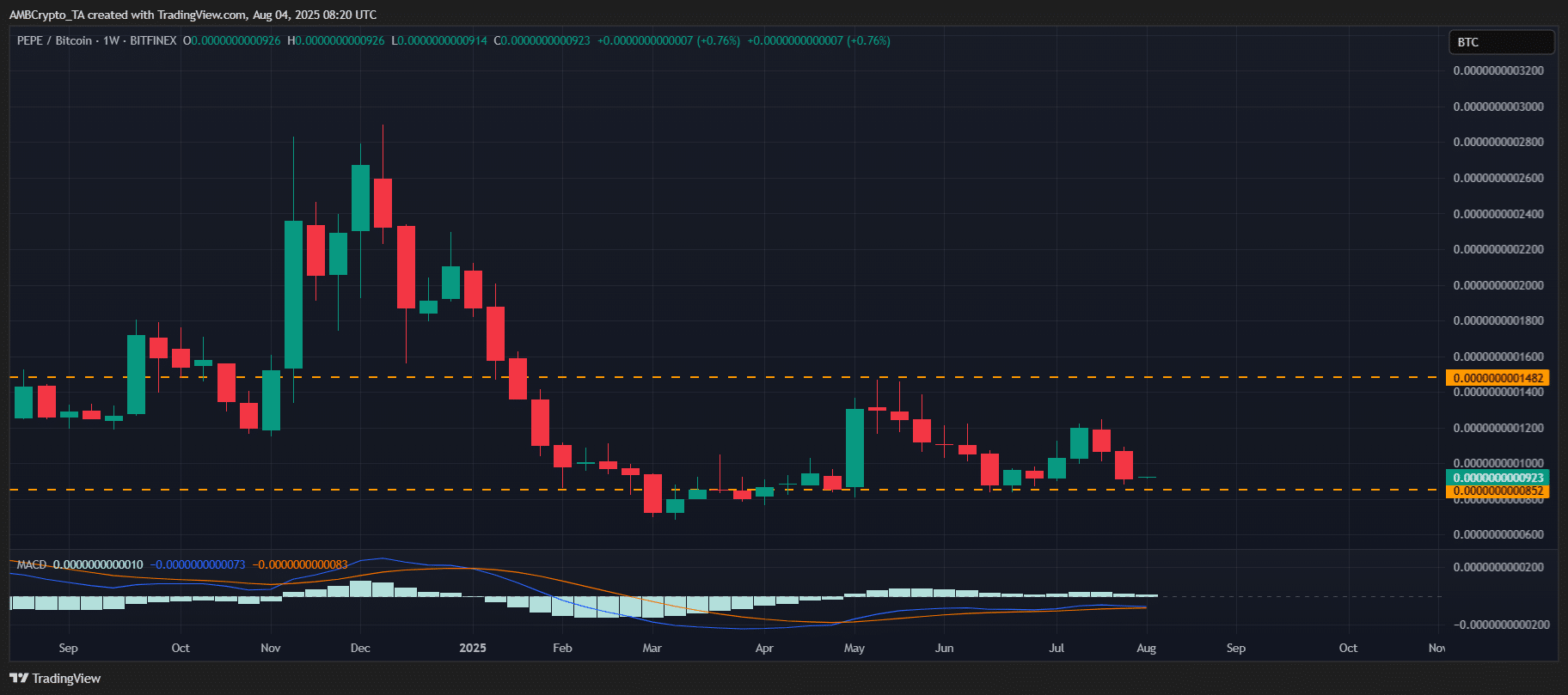Click the AMBCrypto_TA created with TradingView.com header text

tap(193, 15)
